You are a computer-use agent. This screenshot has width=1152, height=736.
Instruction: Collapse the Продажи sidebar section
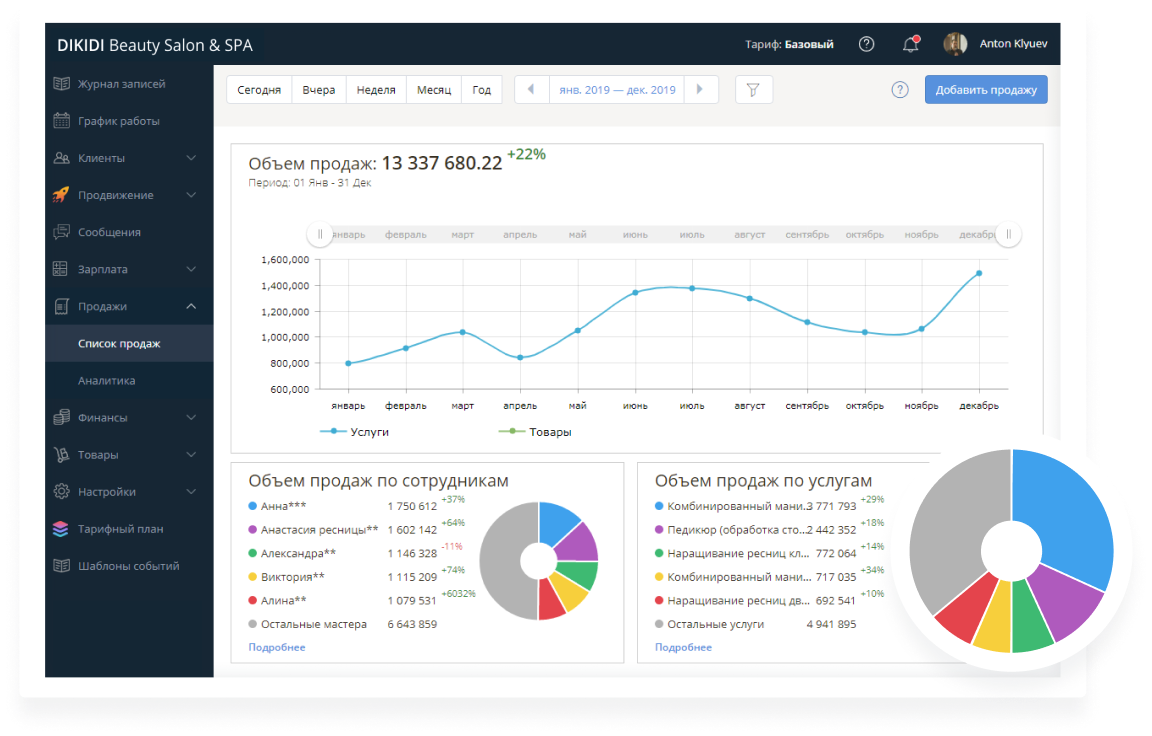191,306
